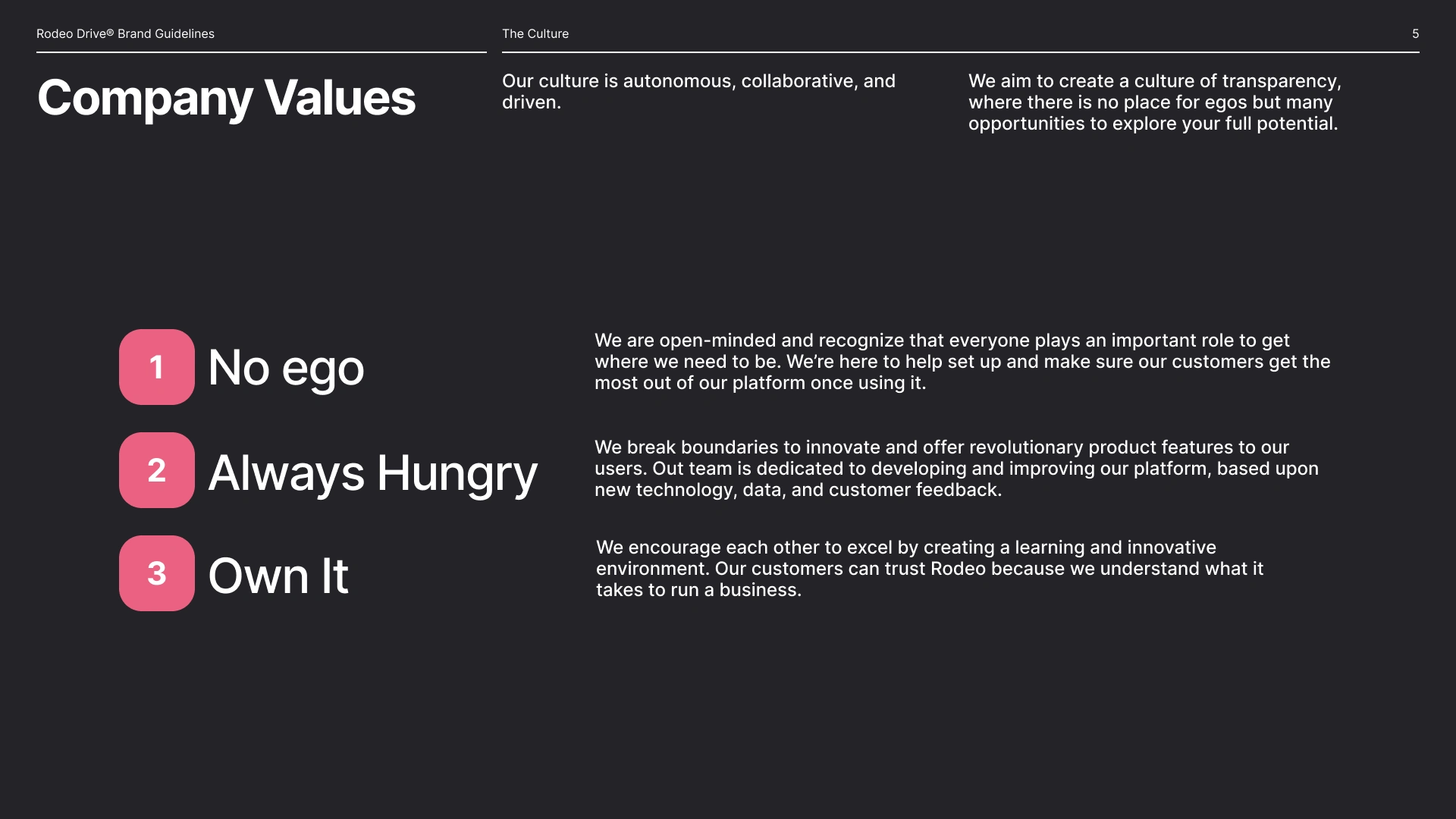Select the 'No ego' value heading

coord(286,369)
